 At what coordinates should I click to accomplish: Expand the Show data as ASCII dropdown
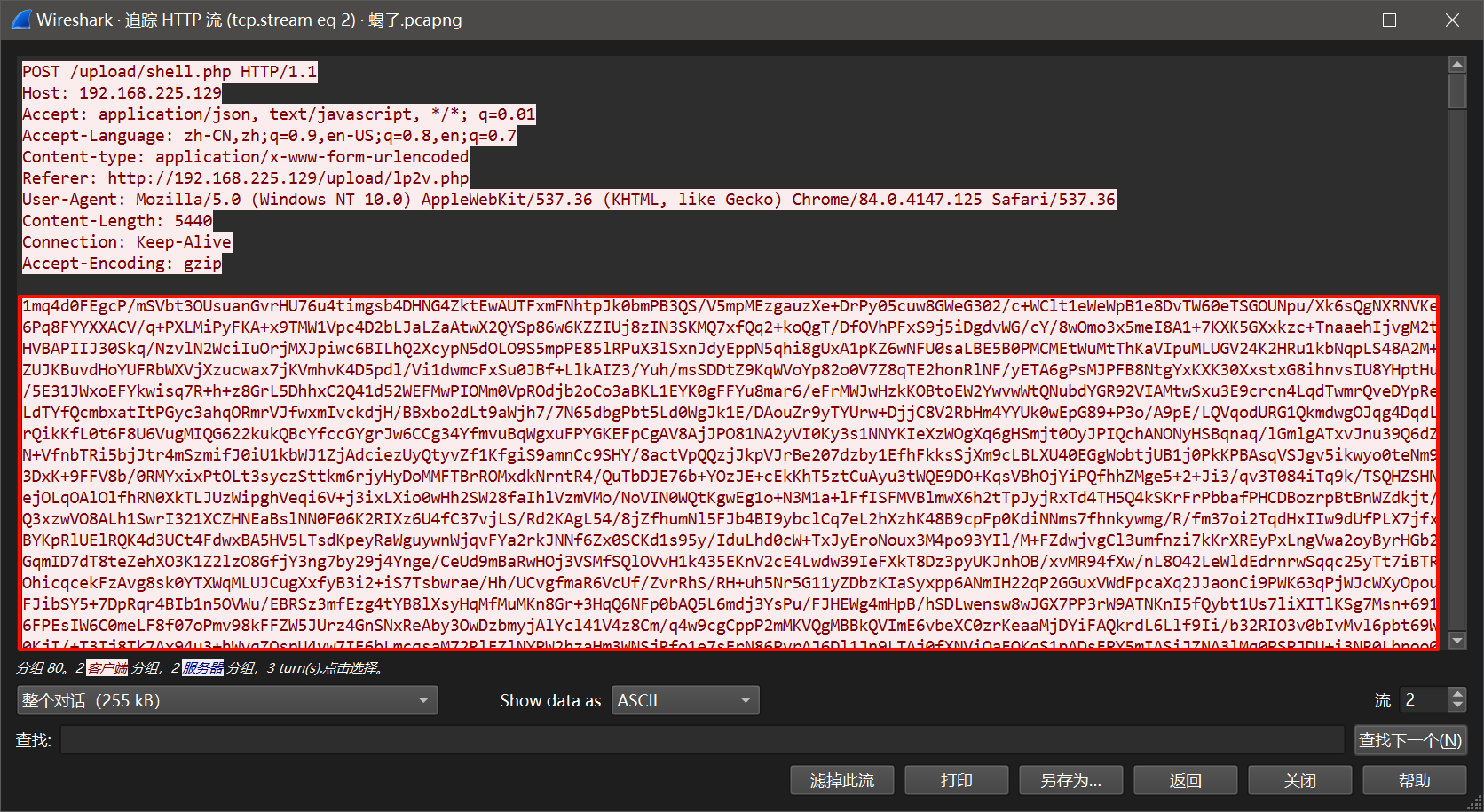tap(684, 700)
